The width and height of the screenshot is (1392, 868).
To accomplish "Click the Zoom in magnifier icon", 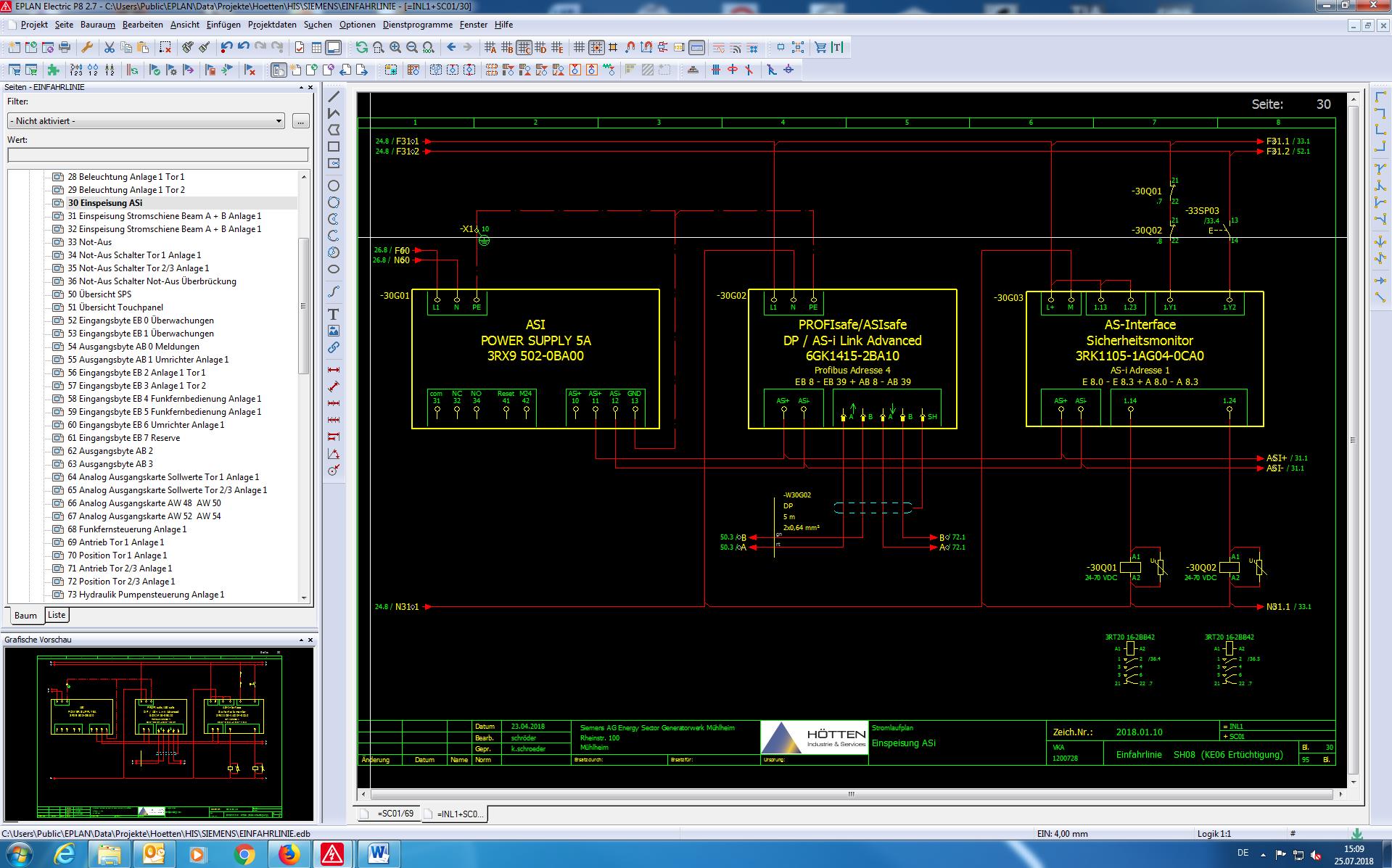I will point(395,48).
